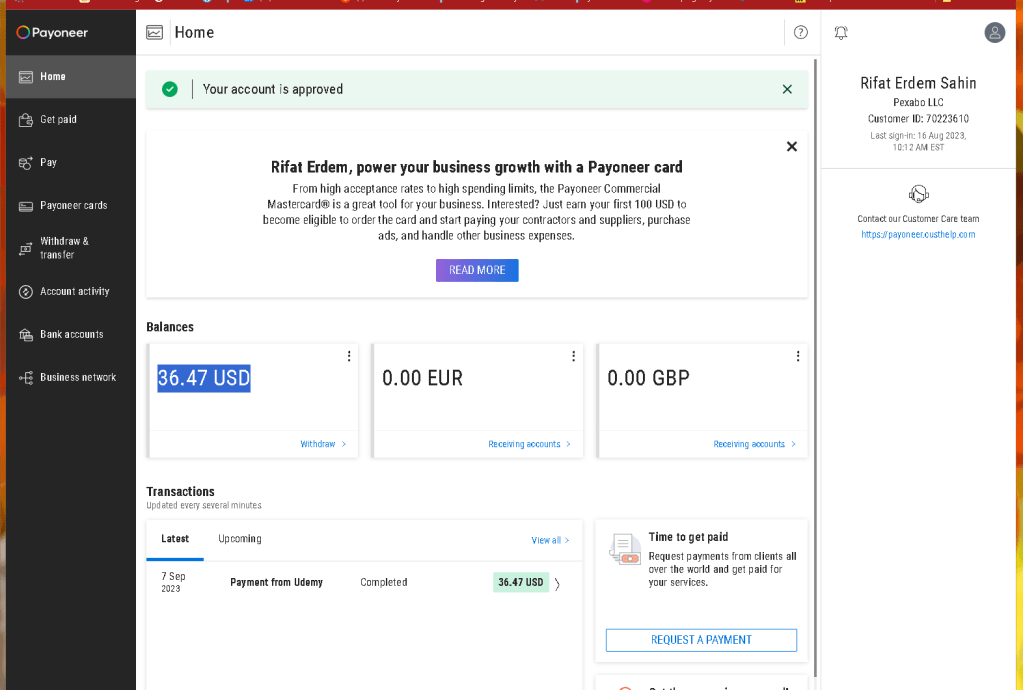Open GBP balance options menu
This screenshot has height=690, width=1023.
pyautogui.click(x=797, y=356)
